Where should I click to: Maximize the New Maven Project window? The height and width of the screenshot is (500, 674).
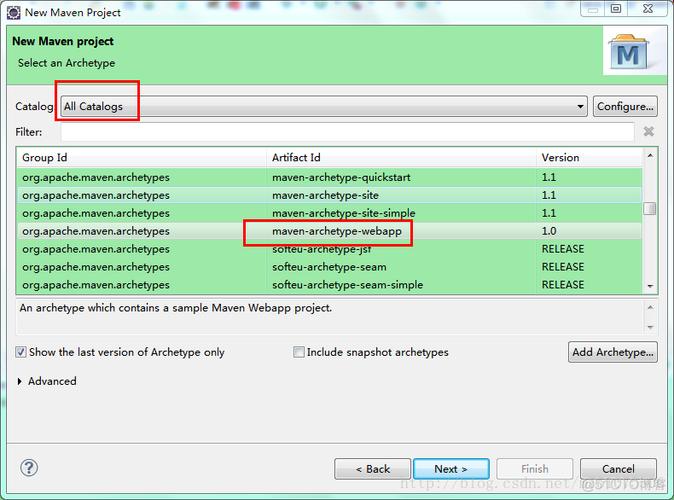616,9
